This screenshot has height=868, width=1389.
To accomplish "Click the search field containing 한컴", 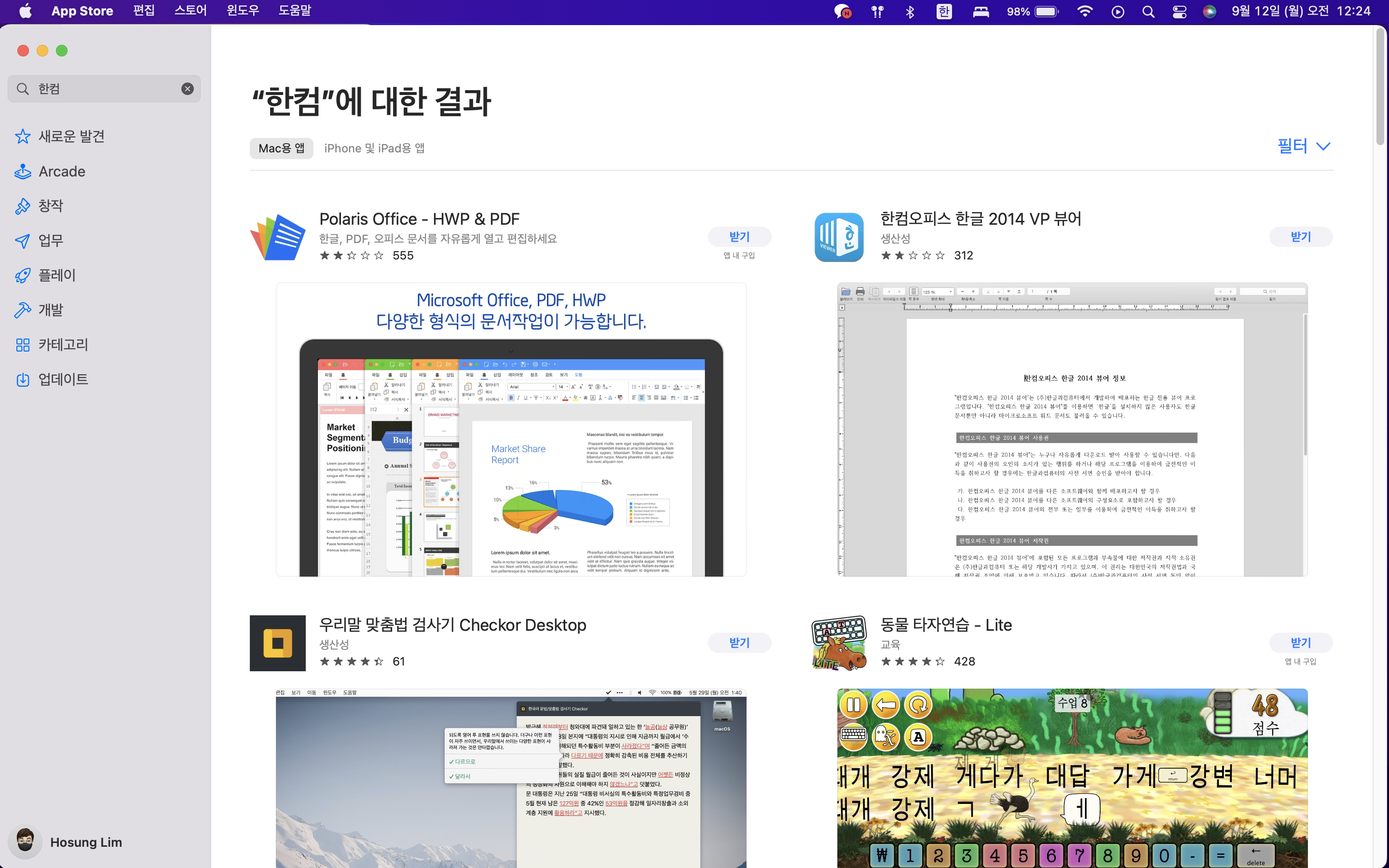I will point(104,88).
